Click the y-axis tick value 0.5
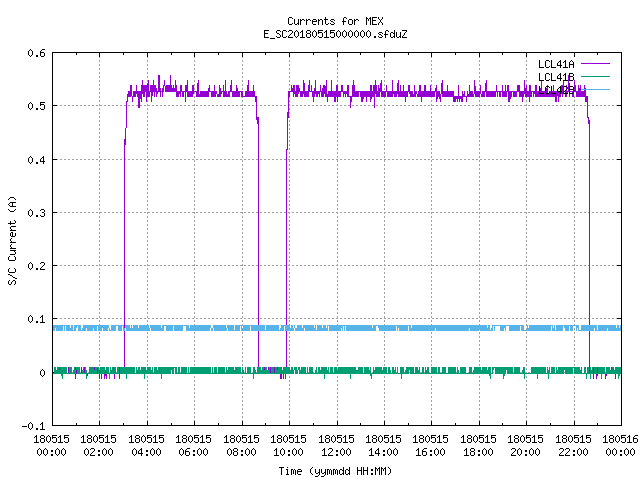The image size is (640, 480). [36, 106]
